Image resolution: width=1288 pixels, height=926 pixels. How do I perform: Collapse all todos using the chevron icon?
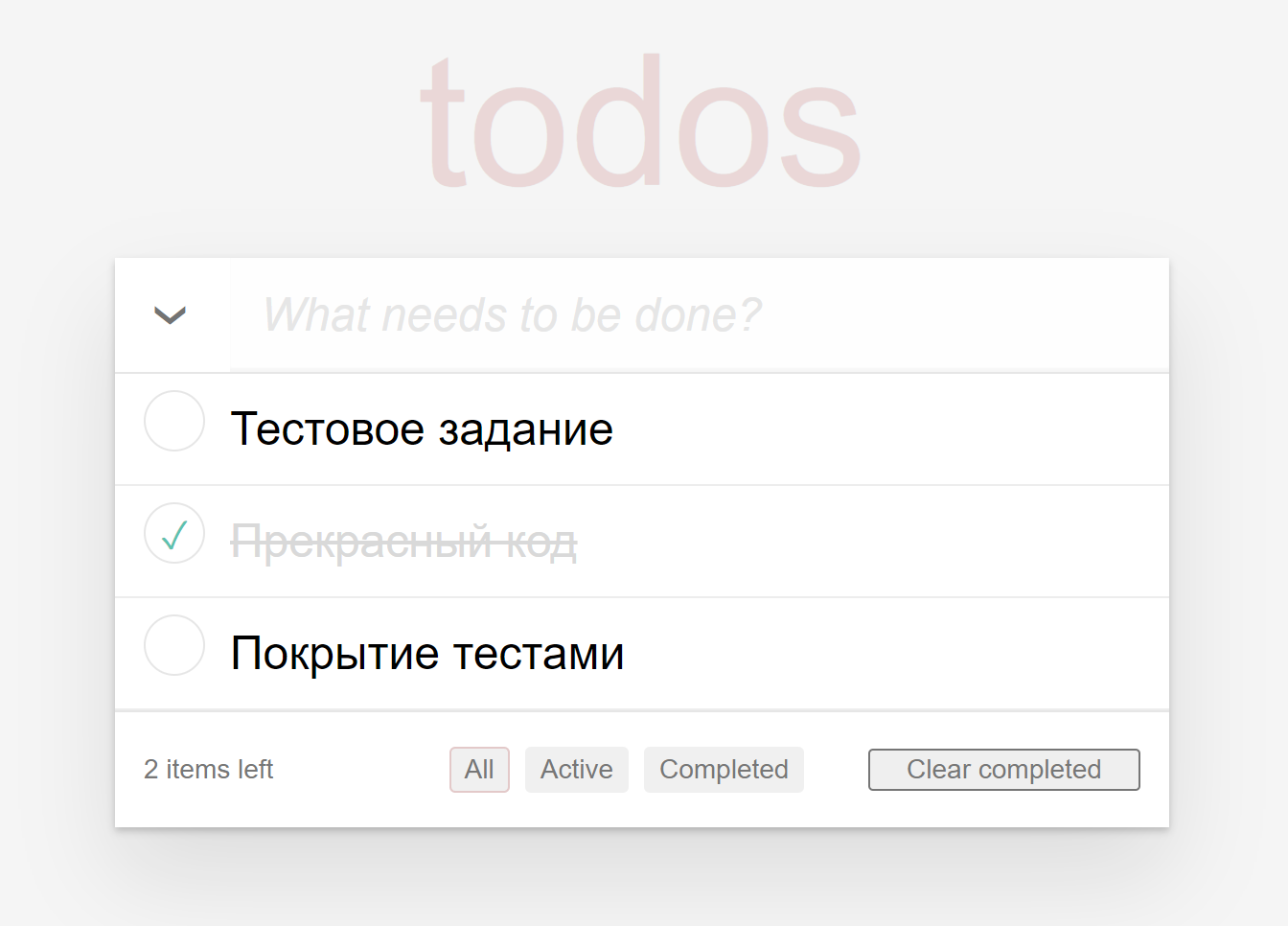(x=171, y=315)
